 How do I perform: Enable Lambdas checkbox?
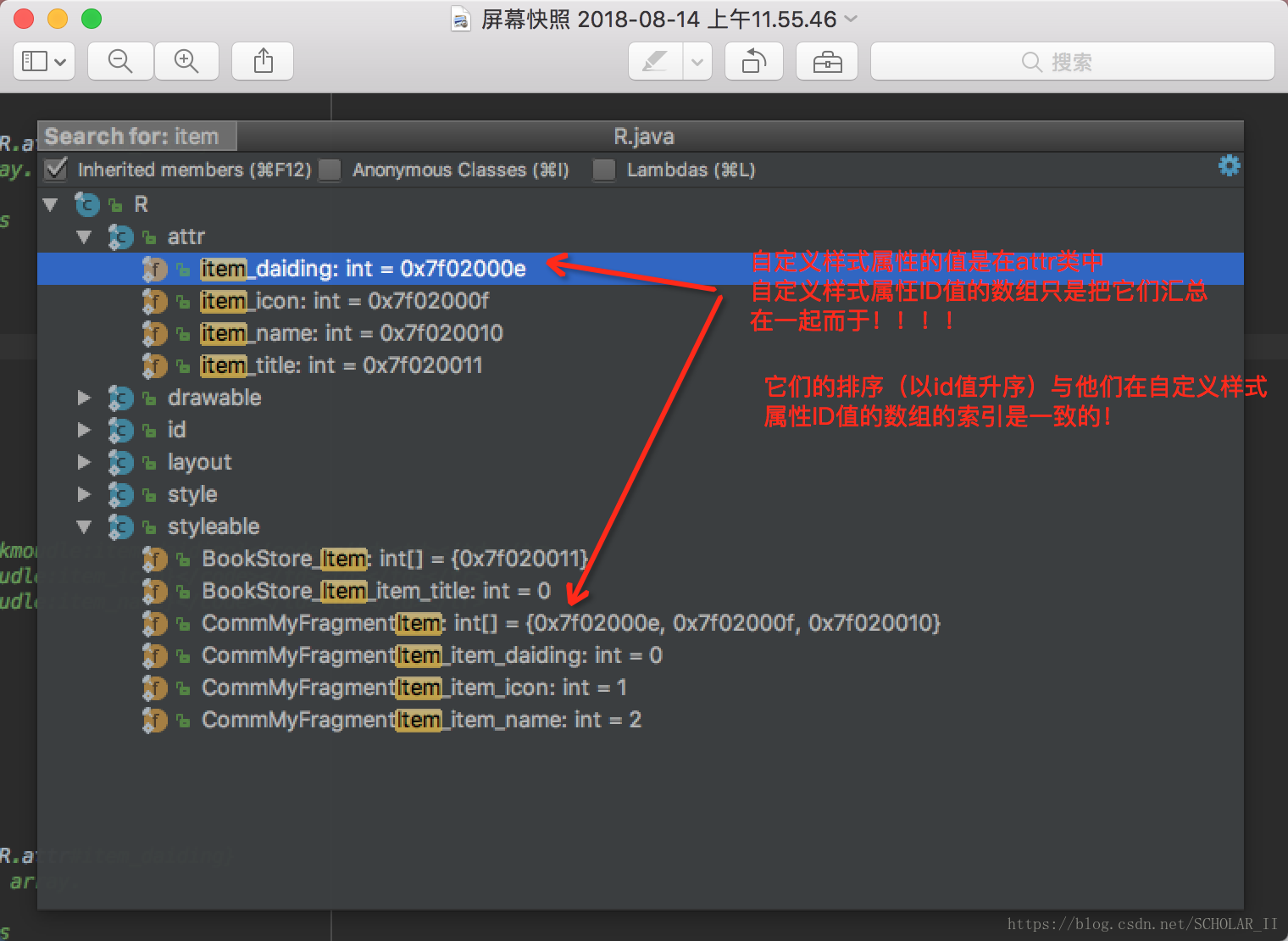604,170
